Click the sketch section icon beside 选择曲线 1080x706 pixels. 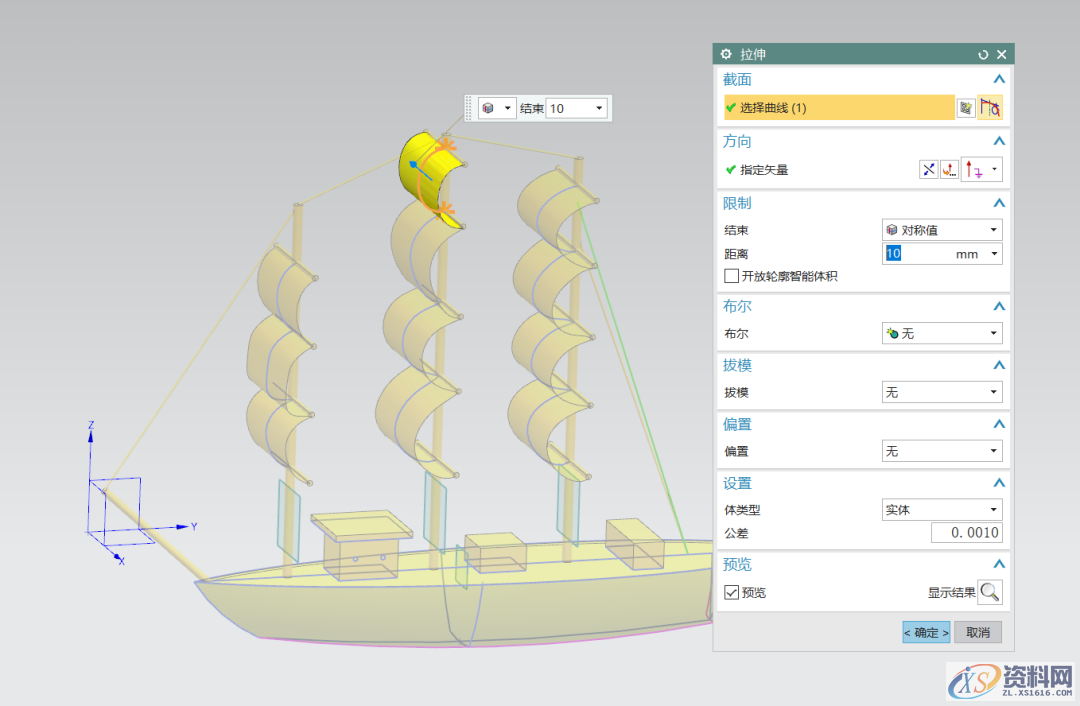[x=966, y=108]
